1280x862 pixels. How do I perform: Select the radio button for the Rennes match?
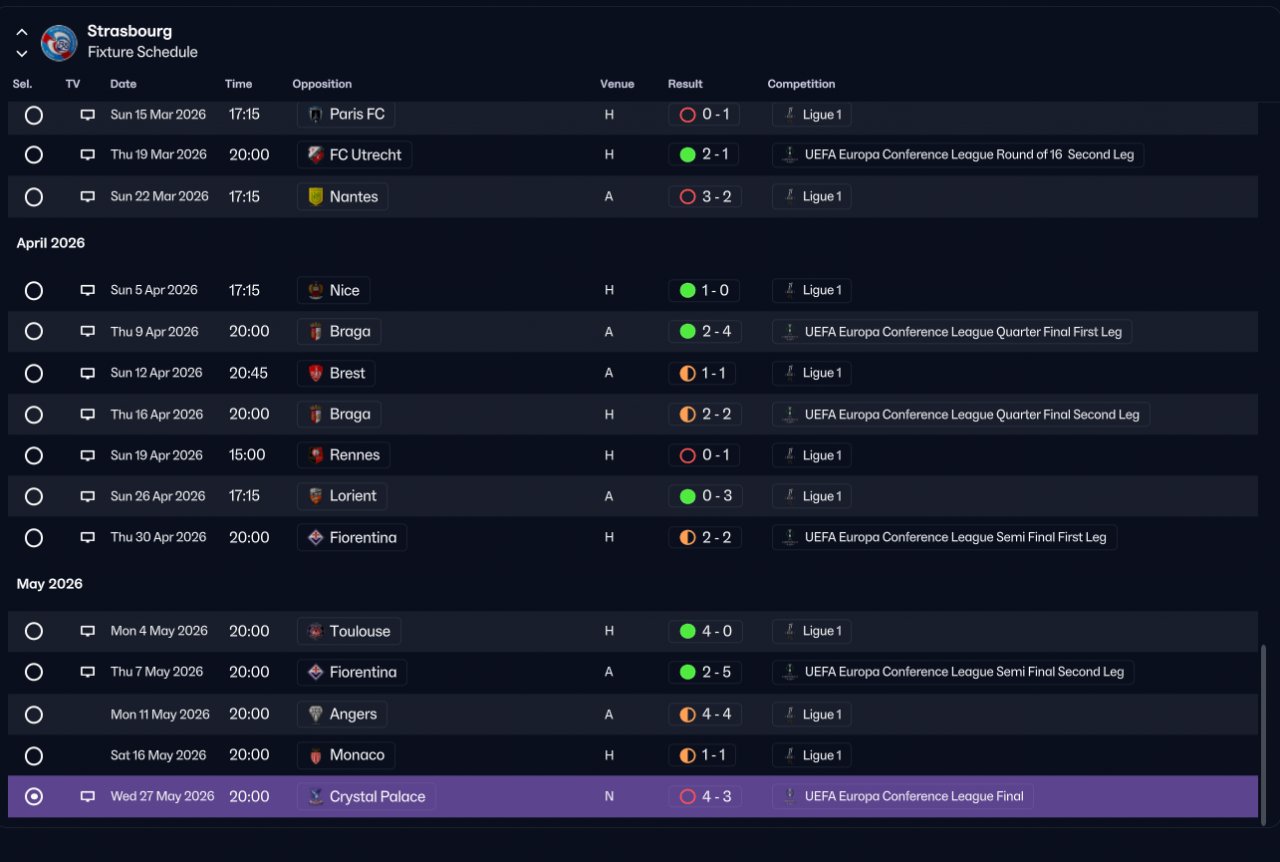tap(34, 456)
